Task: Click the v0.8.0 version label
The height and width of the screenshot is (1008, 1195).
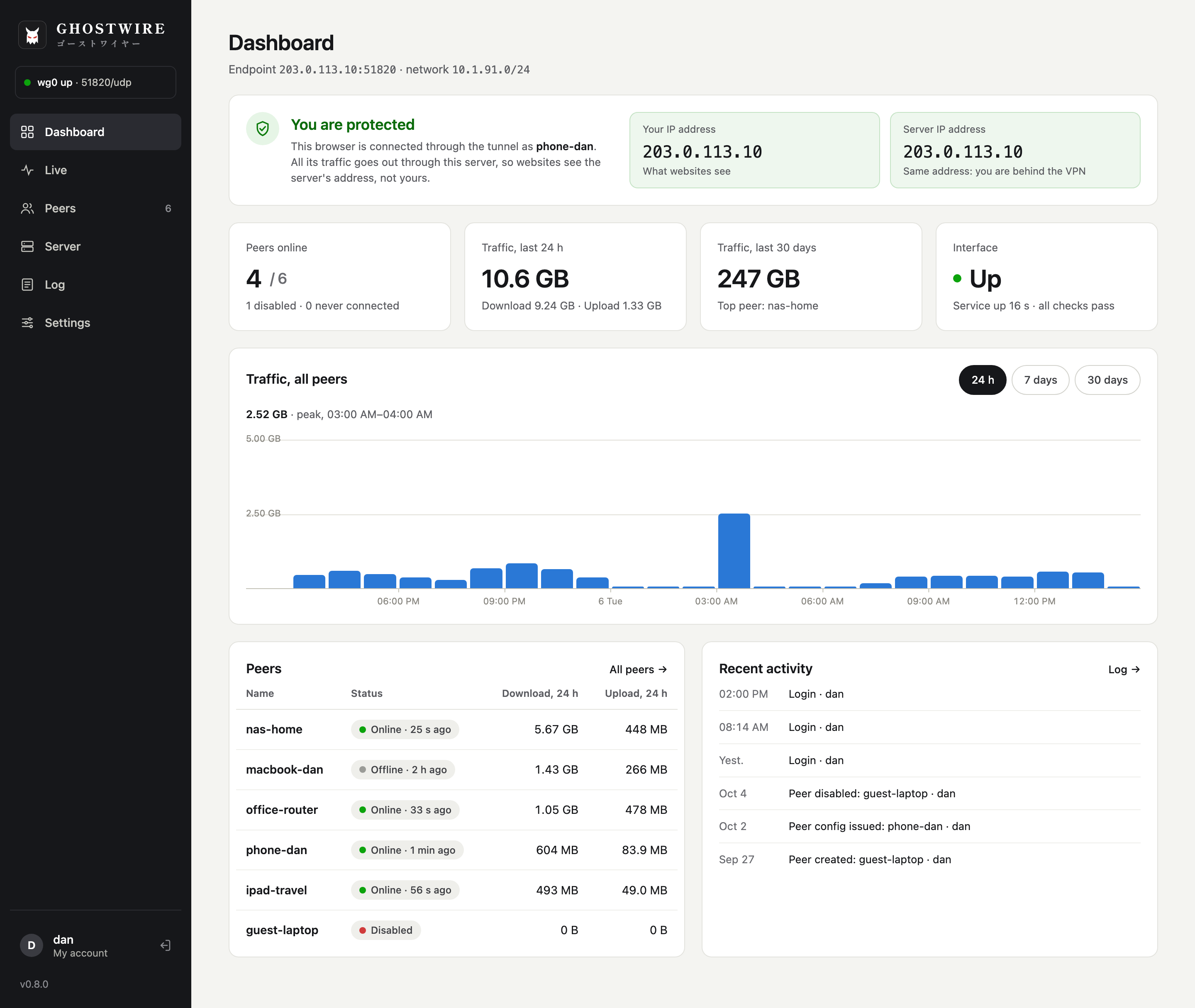Action: (34, 985)
